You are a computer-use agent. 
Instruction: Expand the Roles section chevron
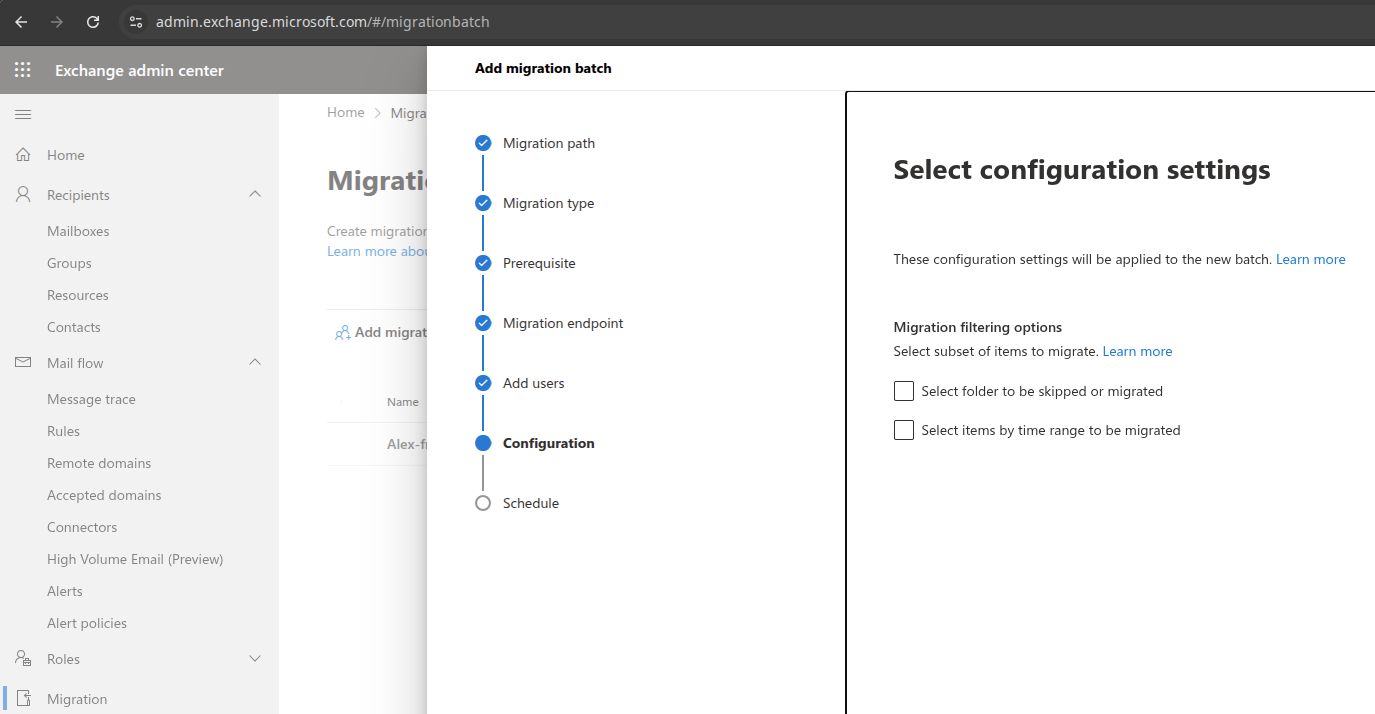click(255, 659)
